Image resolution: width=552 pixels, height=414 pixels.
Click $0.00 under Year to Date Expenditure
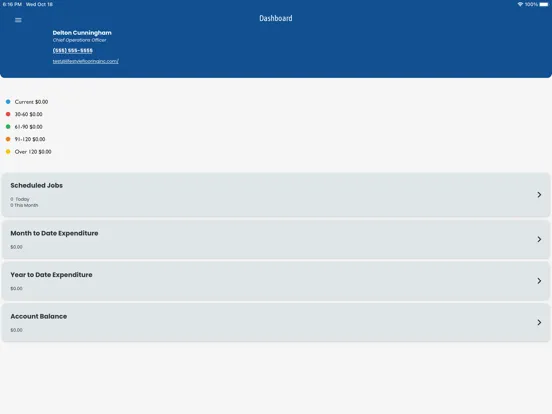point(16,289)
